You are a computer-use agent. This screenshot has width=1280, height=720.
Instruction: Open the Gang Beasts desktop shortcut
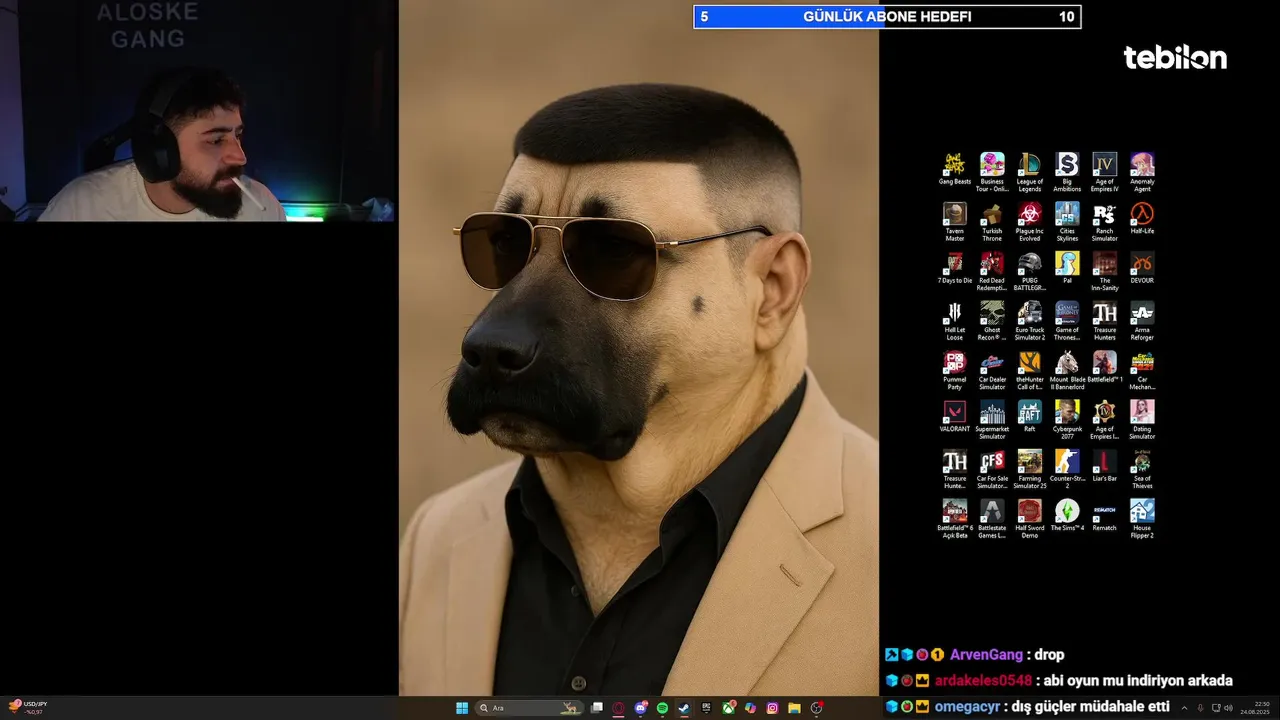click(954, 169)
